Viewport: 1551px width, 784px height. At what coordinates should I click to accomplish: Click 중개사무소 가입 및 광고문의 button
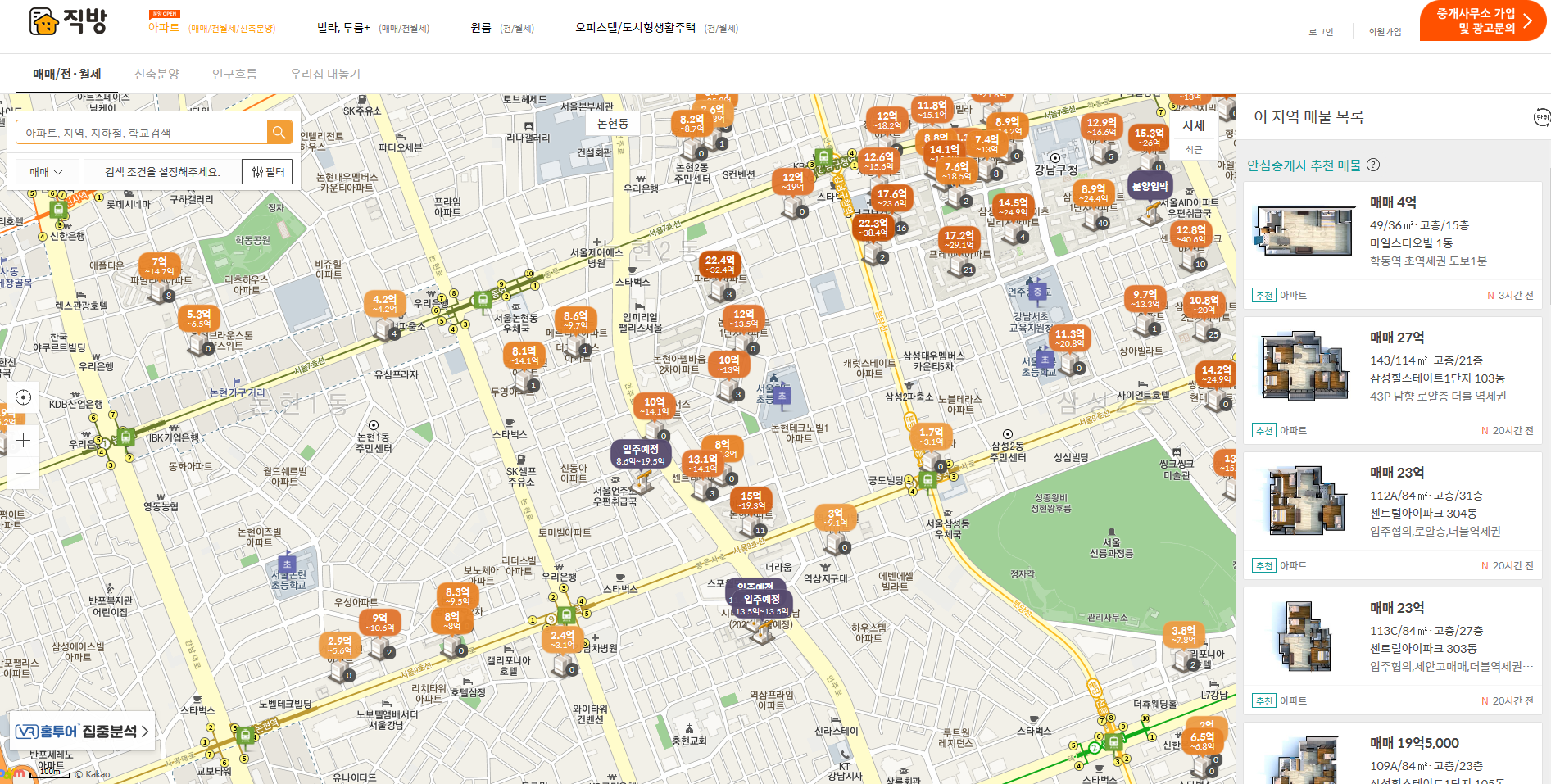(x=1483, y=20)
